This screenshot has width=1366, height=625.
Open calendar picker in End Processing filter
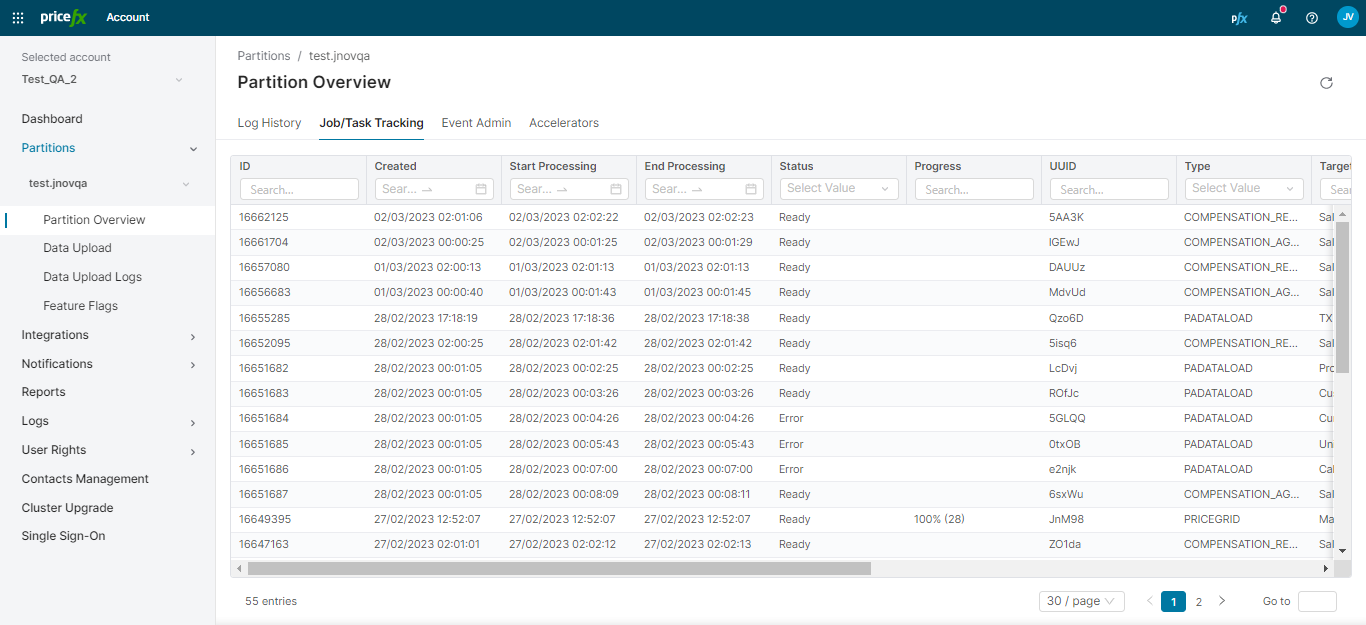[751, 189]
